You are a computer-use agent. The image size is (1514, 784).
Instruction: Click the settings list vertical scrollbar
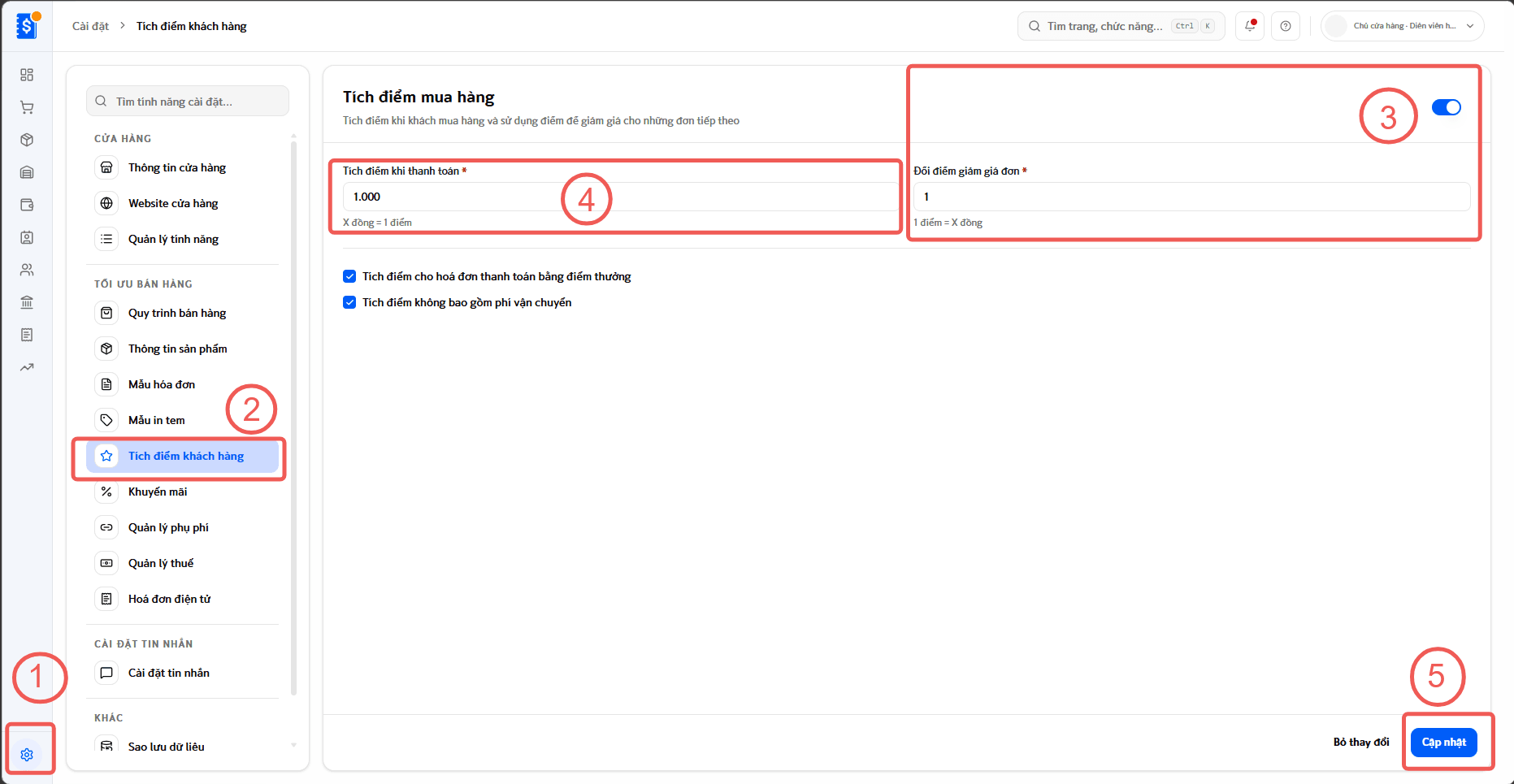click(293, 418)
